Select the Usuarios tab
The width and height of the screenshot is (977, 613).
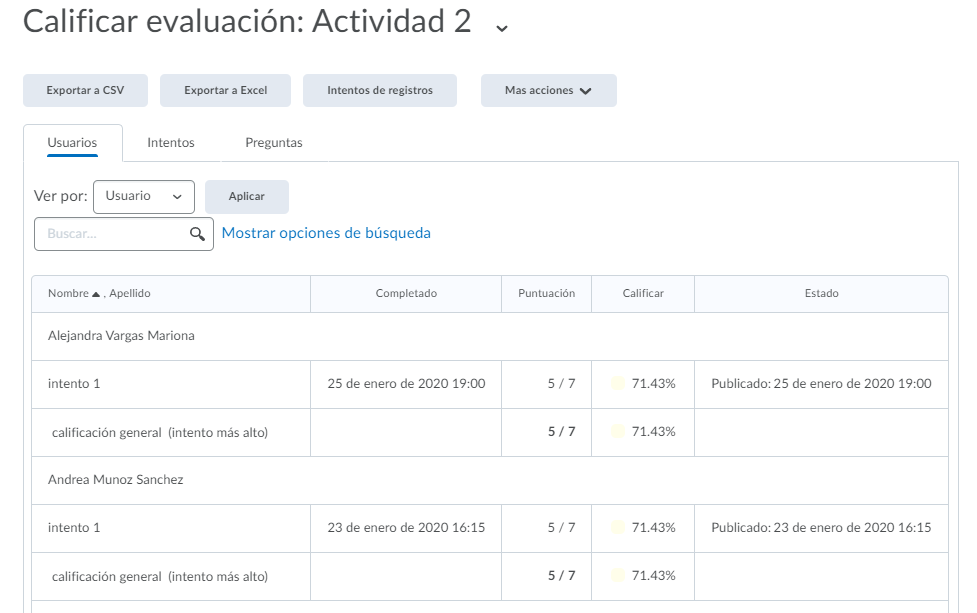tap(72, 143)
